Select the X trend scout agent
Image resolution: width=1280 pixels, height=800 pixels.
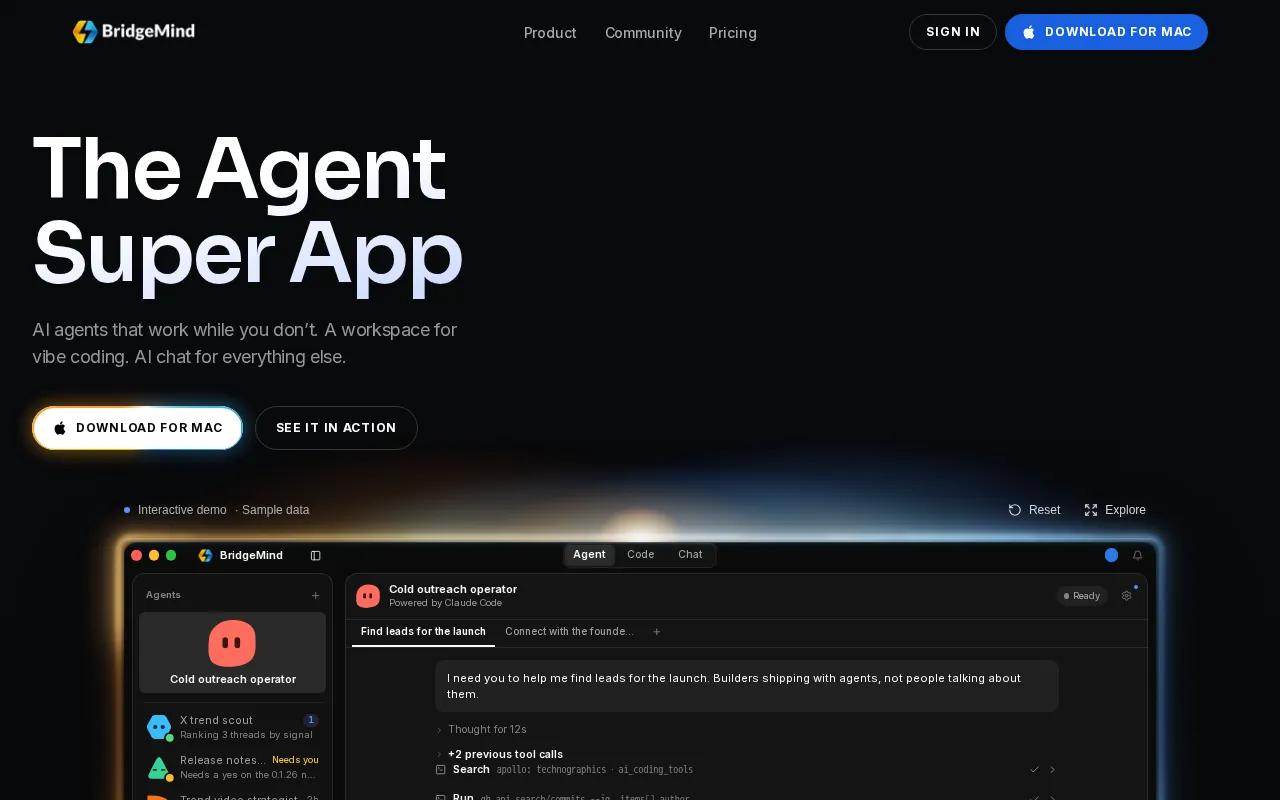(233, 727)
